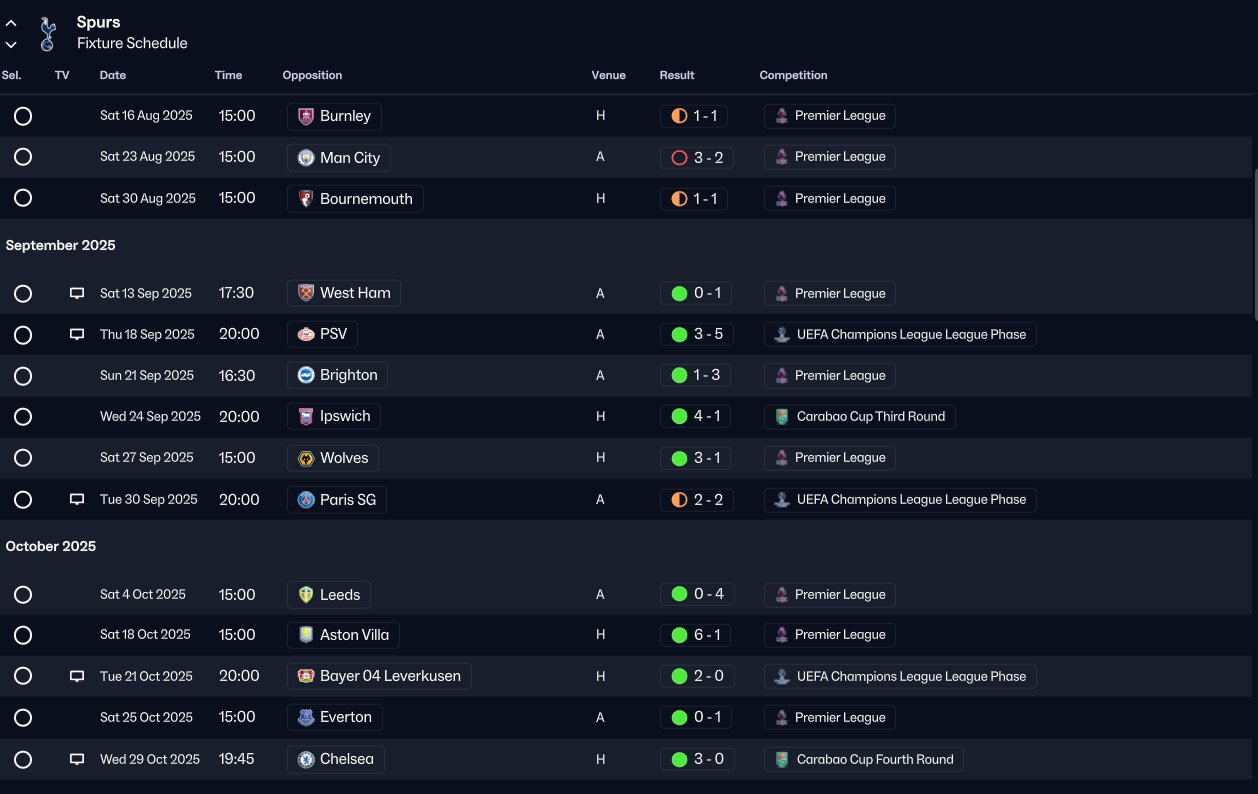Viewport: 1258px width, 794px height.
Task: Select the Brighton fixture radio button
Action: [x=23, y=376]
